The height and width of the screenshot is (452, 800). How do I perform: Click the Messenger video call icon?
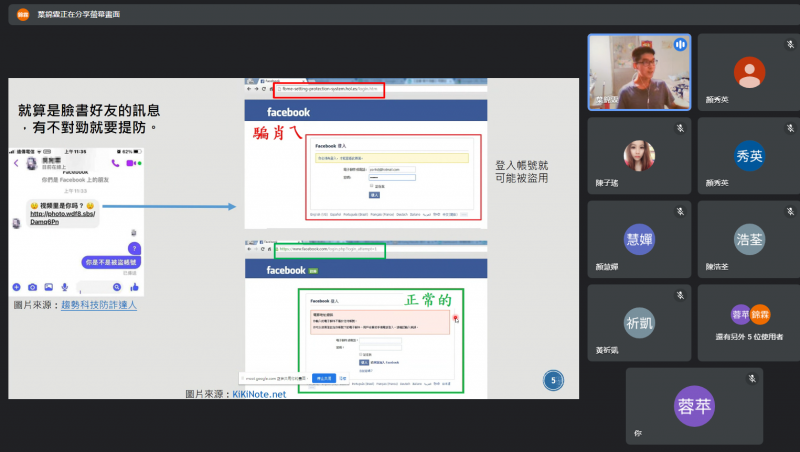(131, 163)
